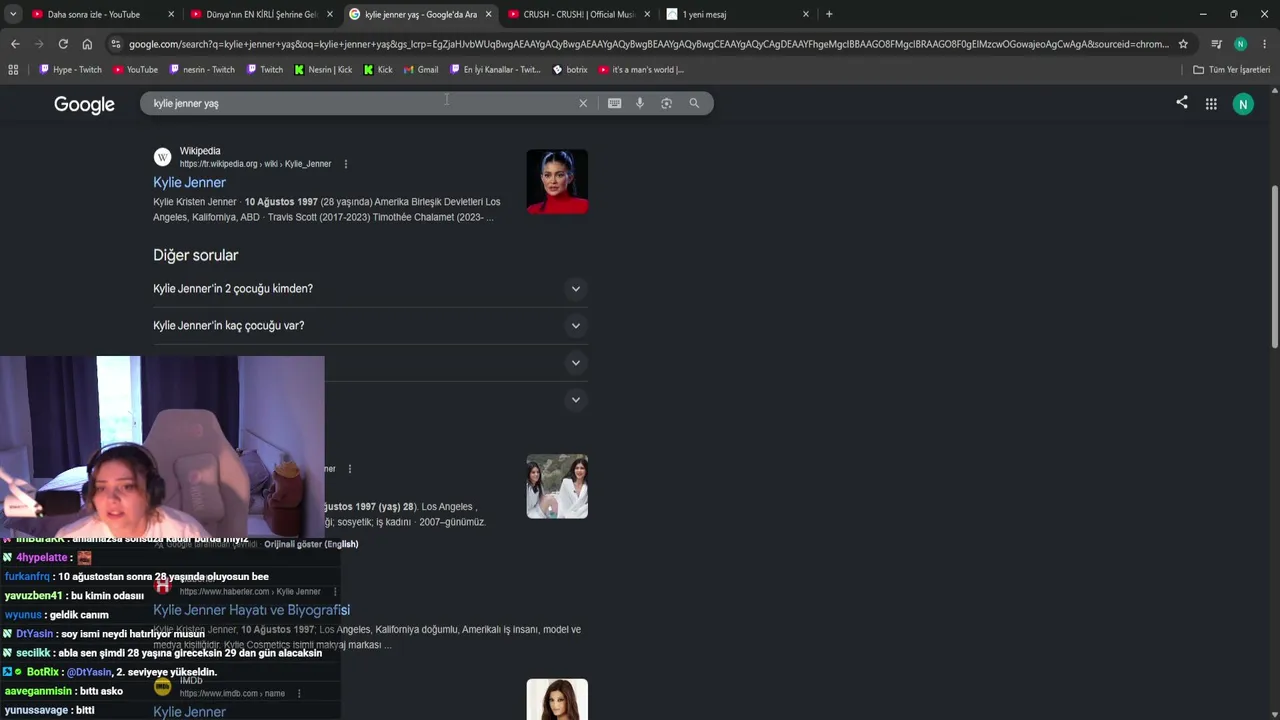
Task: Open 'Nesrin | Kick' bookmark
Action: pyautogui.click(x=323, y=70)
